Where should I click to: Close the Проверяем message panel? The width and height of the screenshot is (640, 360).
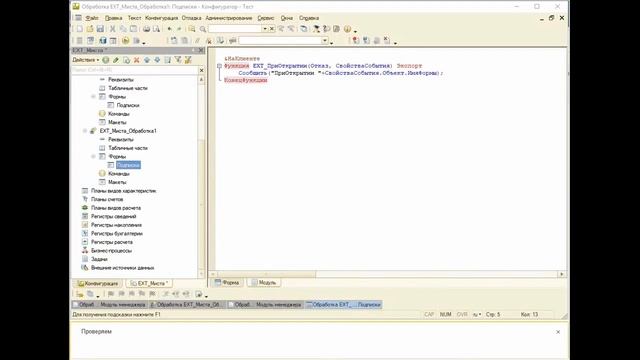558,332
